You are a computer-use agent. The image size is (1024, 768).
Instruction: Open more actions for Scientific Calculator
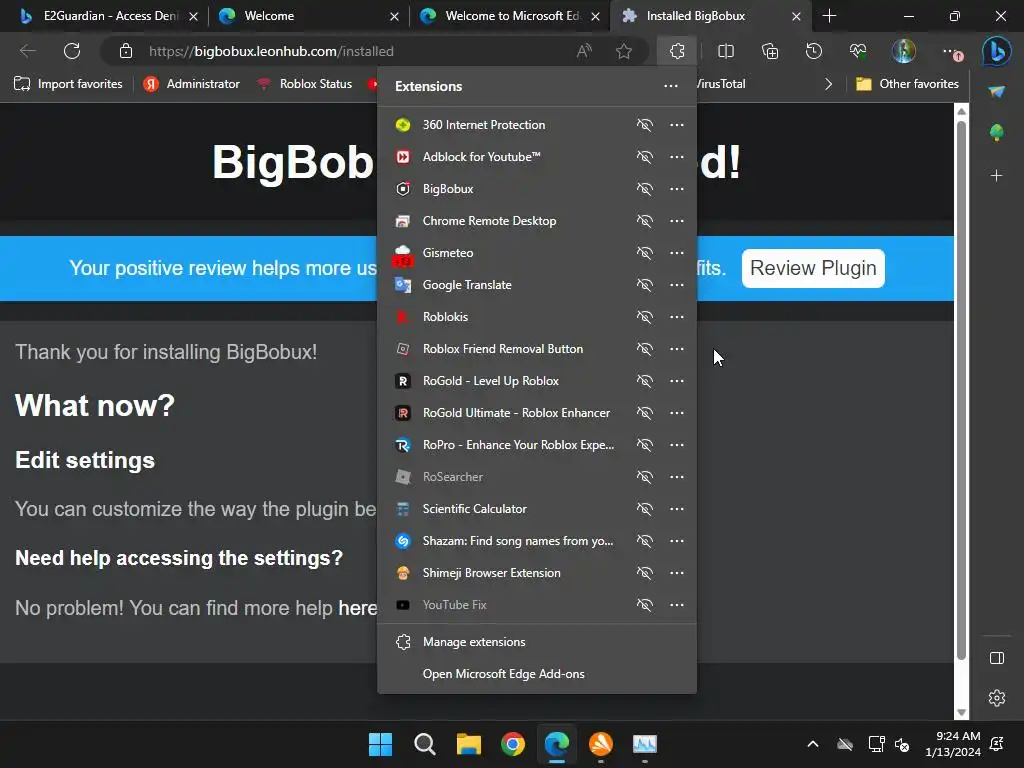(677, 509)
